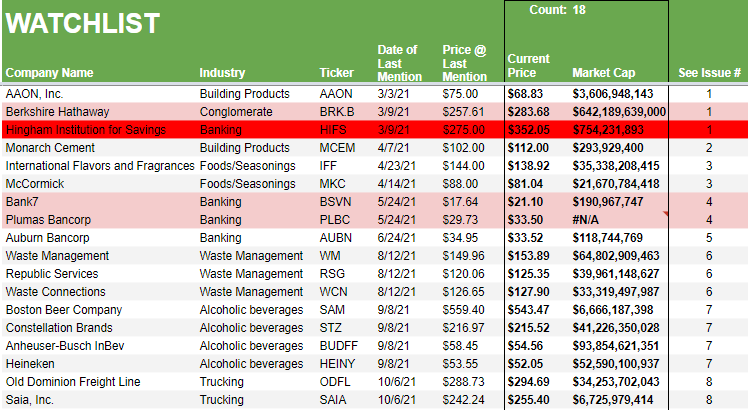Click the Conglomerate industry cell
This screenshot has width=748, height=410.
236,112
